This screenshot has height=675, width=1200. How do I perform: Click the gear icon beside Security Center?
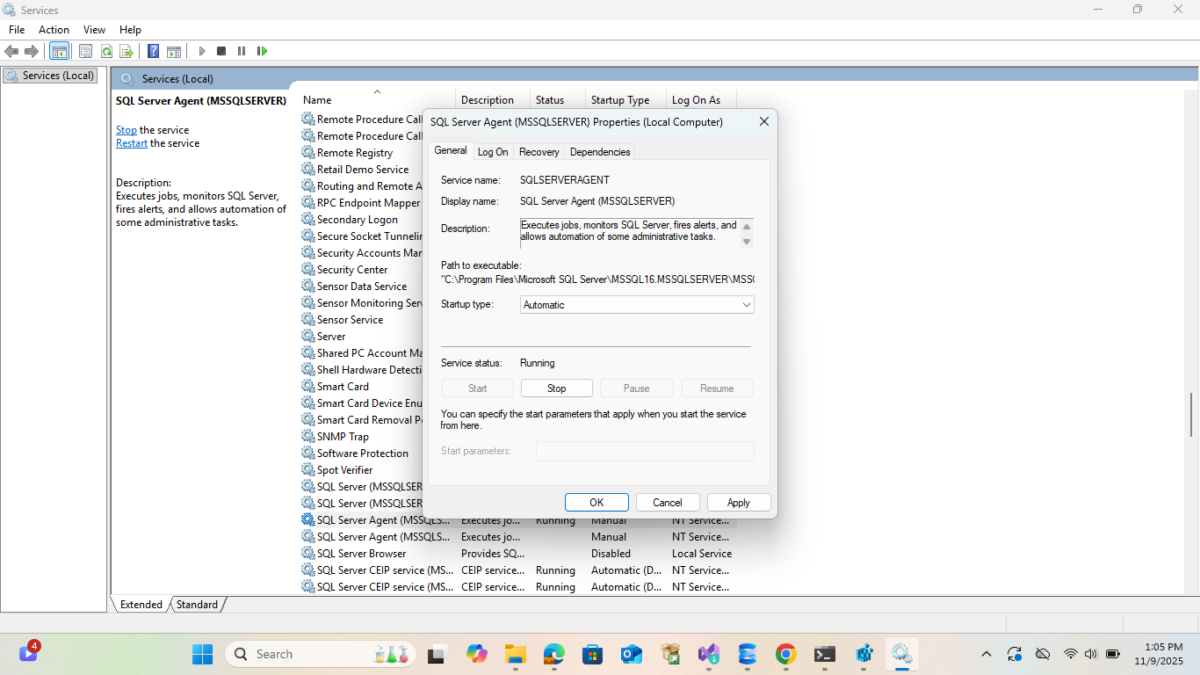click(x=308, y=269)
